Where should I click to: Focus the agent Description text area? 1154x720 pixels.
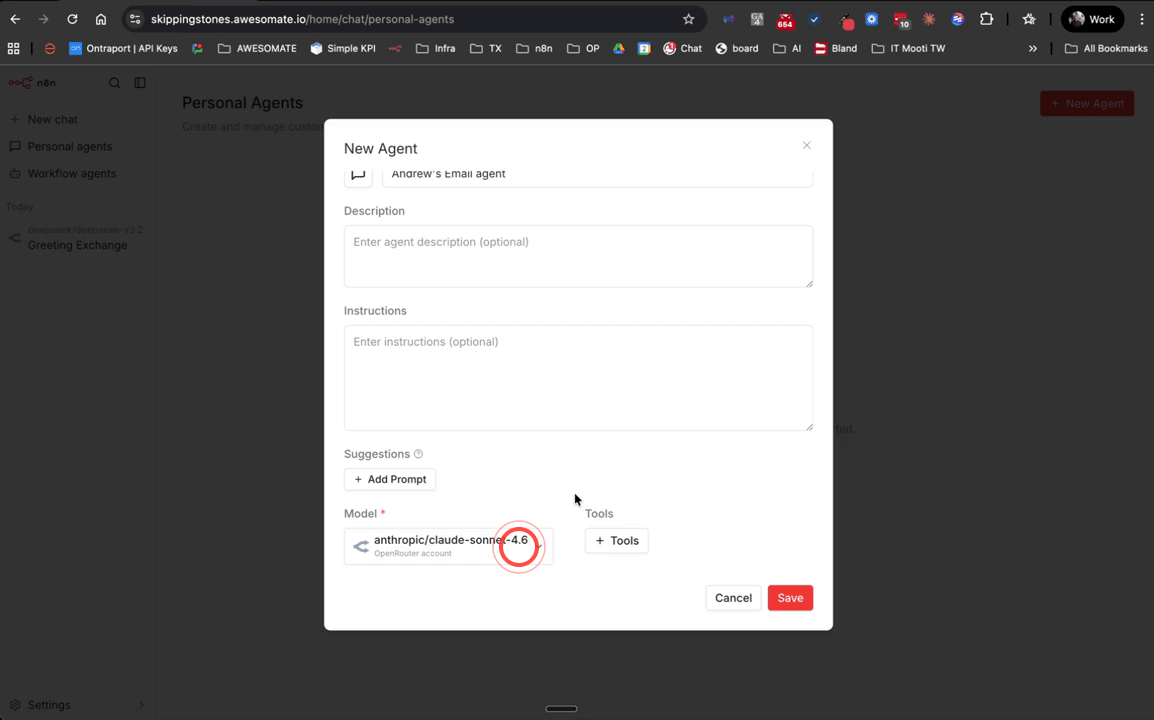(x=578, y=256)
